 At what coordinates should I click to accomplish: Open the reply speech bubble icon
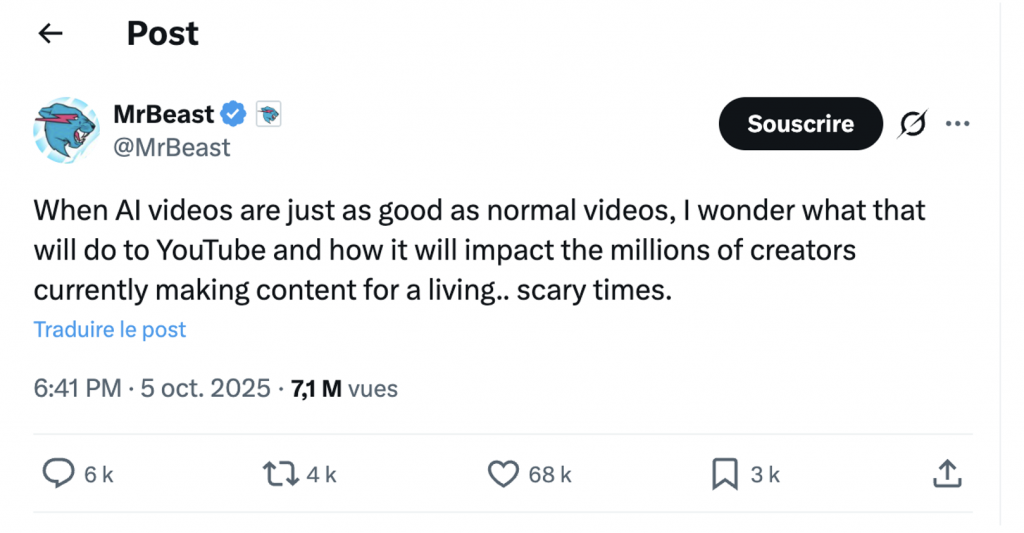point(59,474)
